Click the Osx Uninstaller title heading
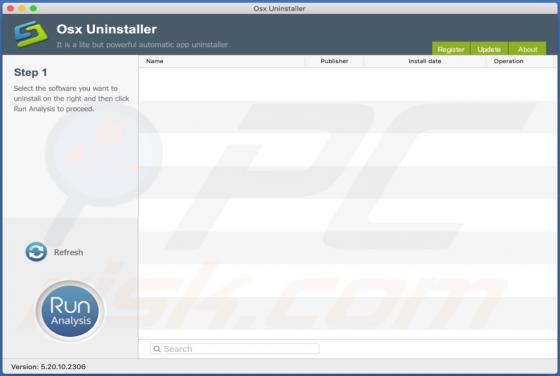Image resolution: width=560 pixels, height=376 pixels. tap(106, 29)
